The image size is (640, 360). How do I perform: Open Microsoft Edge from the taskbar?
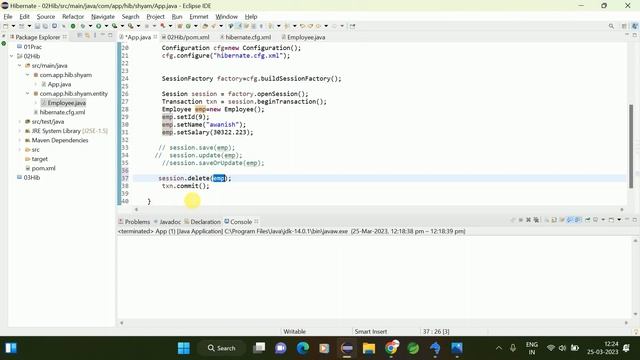302,348
